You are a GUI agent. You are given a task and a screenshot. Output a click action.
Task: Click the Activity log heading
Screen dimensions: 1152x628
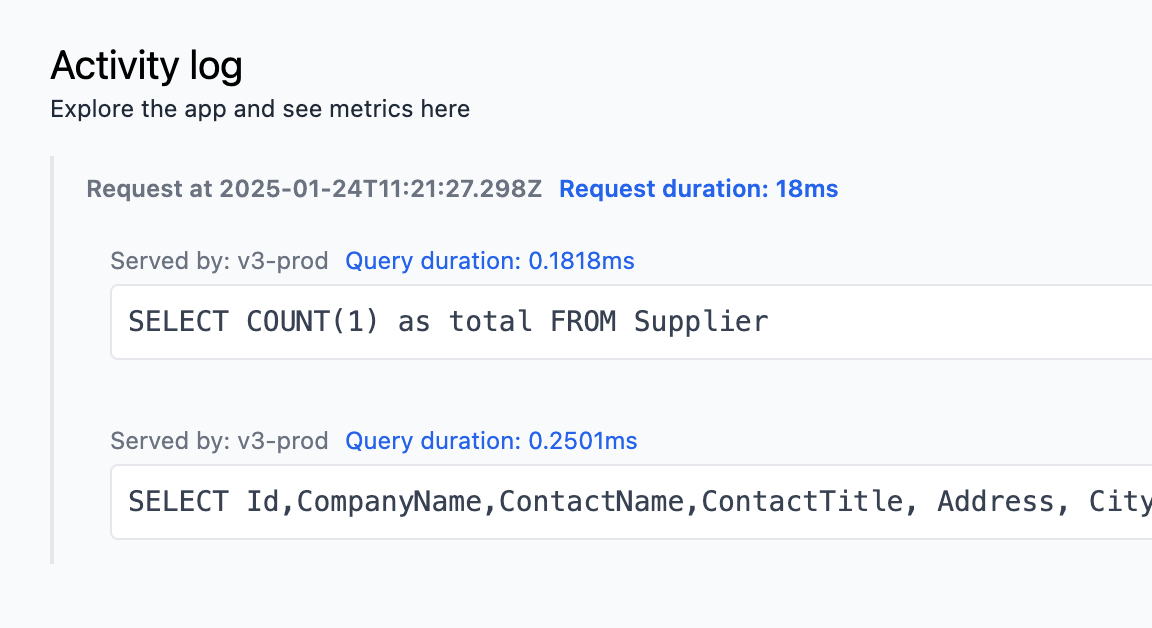point(146,67)
